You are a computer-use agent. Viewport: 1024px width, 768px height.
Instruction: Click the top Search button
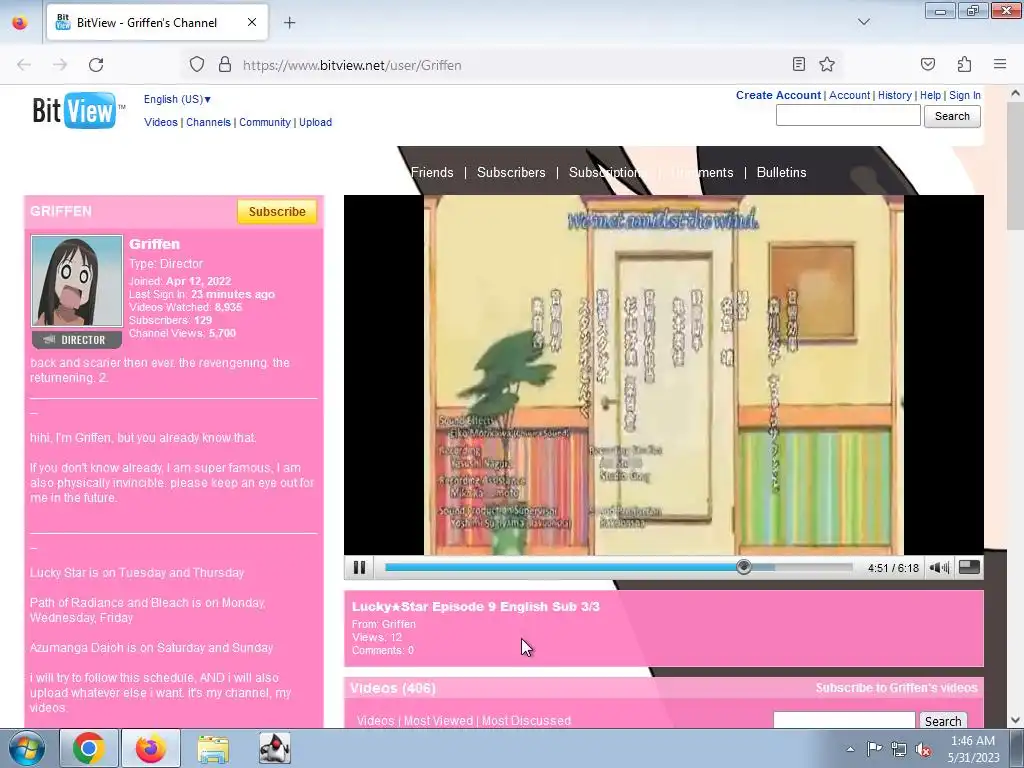pos(952,116)
